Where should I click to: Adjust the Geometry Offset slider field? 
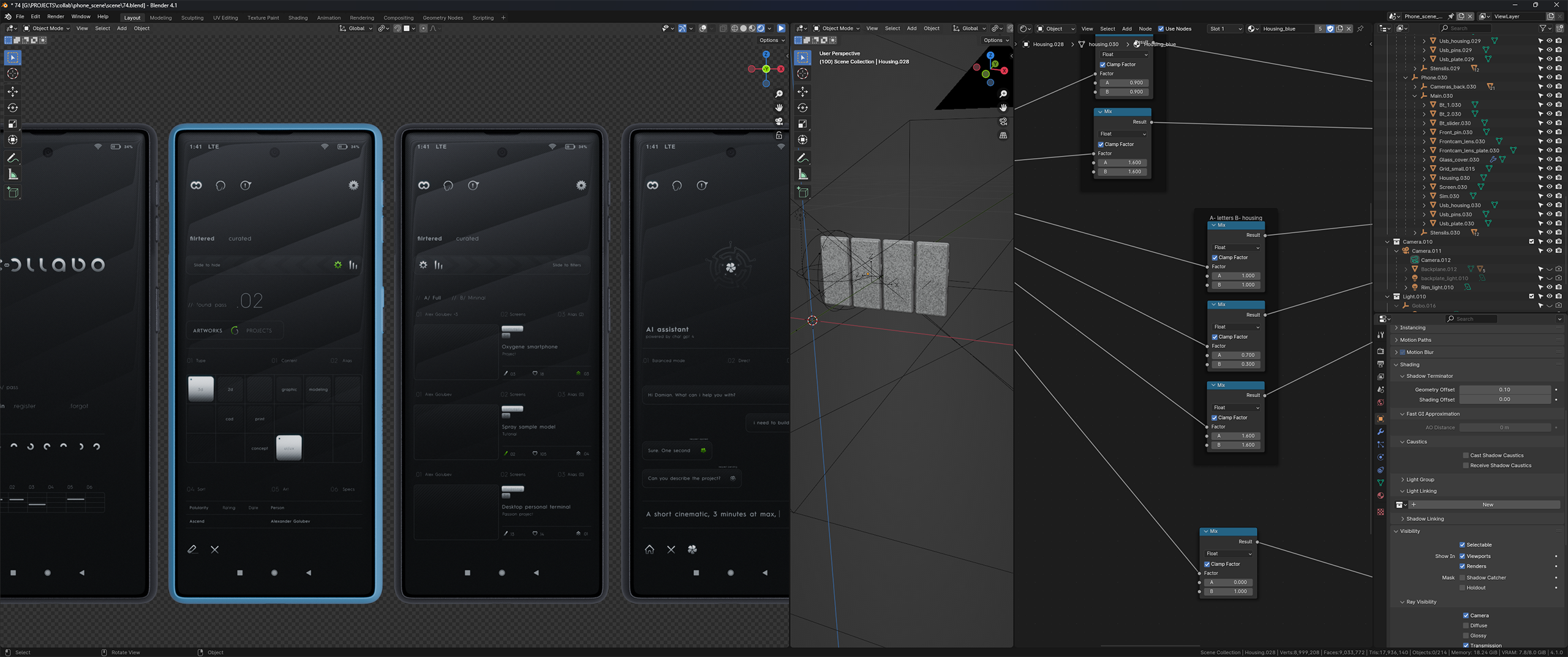pos(1504,390)
